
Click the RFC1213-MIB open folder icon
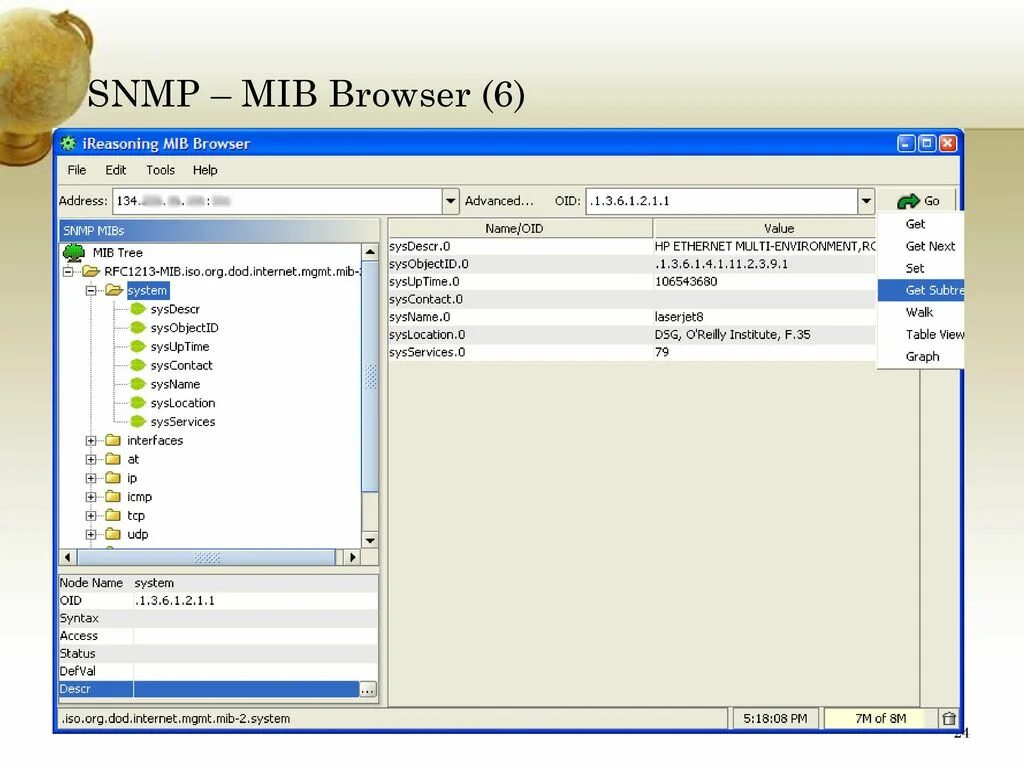[91, 271]
